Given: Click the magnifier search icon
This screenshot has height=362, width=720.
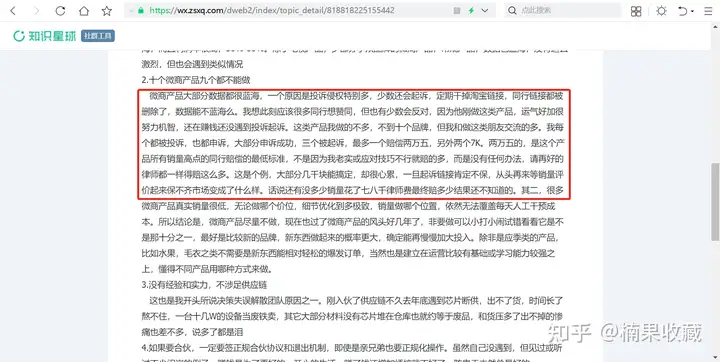Looking at the screenshot, I should 512,11.
